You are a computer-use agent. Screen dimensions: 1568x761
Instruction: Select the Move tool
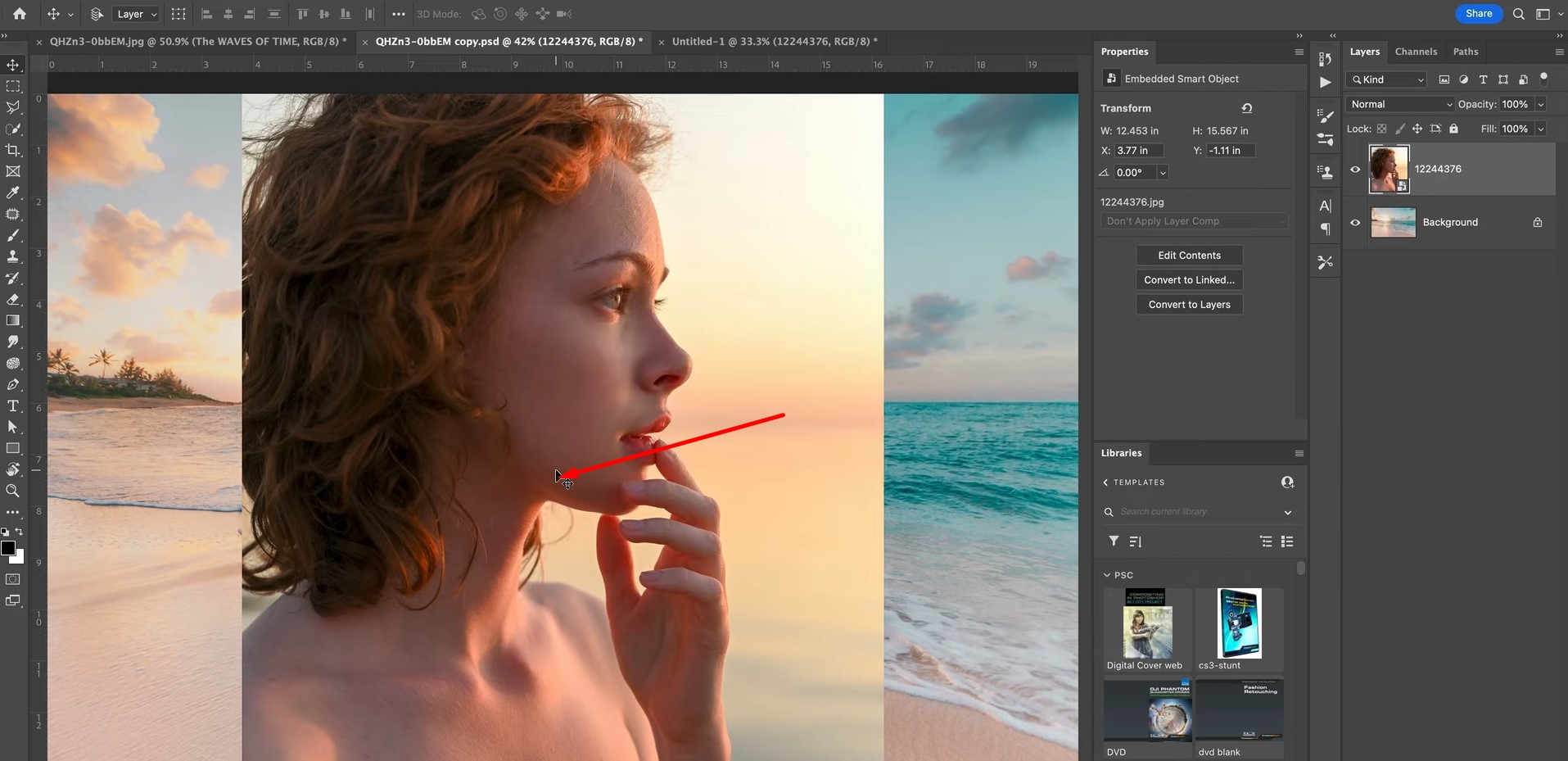[x=13, y=65]
